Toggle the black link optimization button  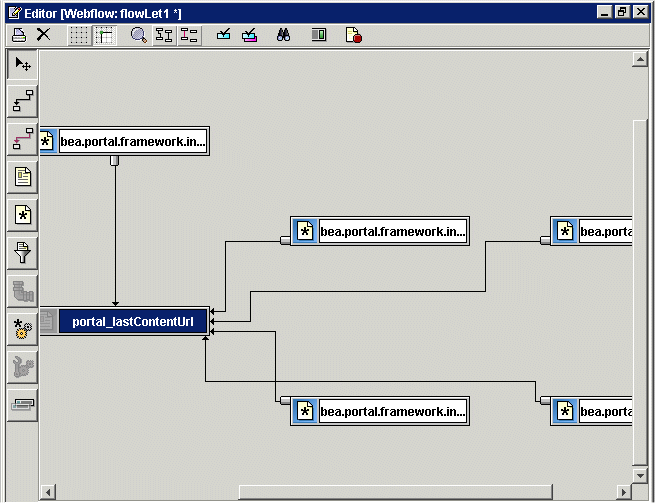tap(164, 36)
